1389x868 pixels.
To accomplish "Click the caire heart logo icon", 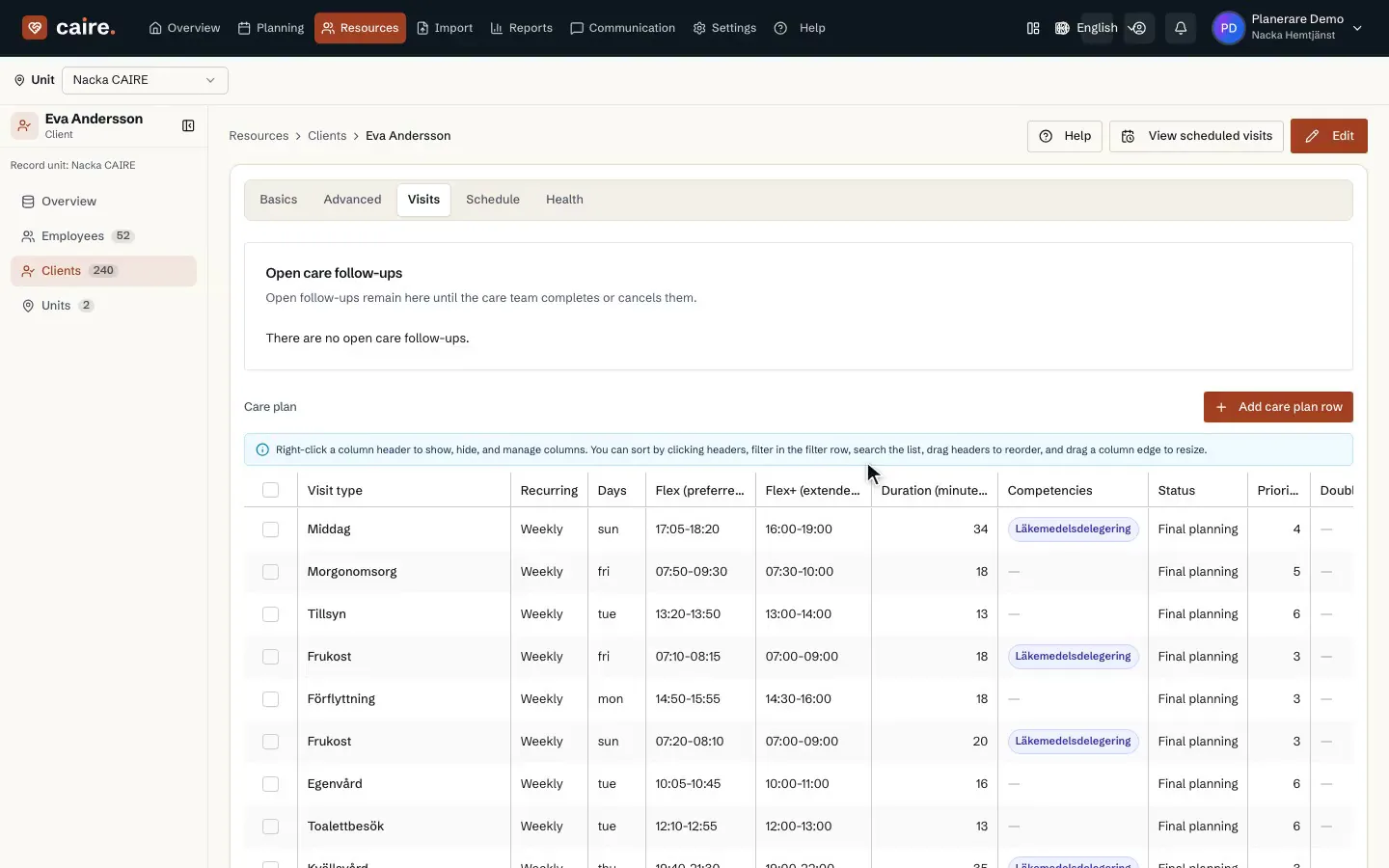I will [x=35, y=27].
